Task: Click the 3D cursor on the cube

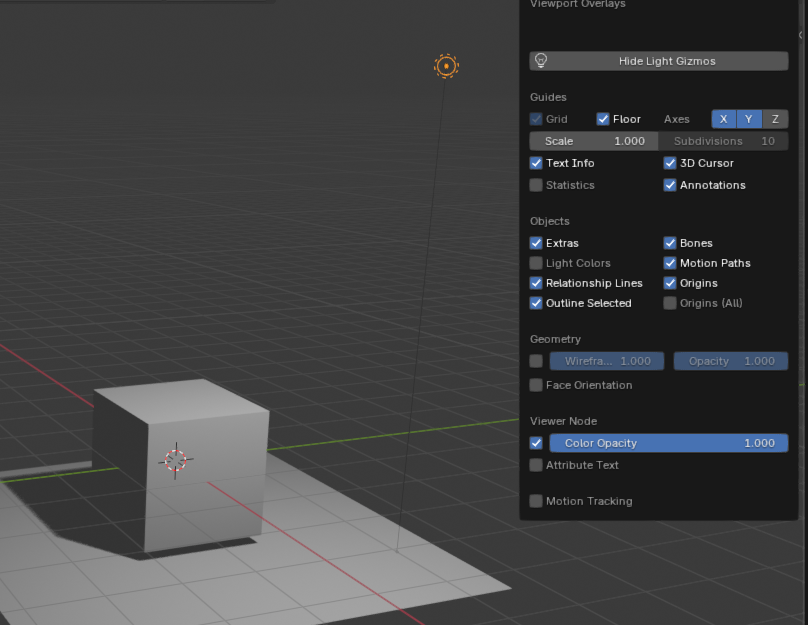Action: pyautogui.click(x=176, y=460)
